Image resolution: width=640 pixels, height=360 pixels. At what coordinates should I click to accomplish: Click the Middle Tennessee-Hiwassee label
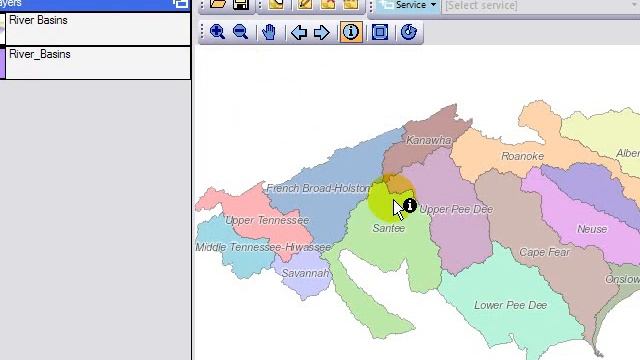pos(263,247)
